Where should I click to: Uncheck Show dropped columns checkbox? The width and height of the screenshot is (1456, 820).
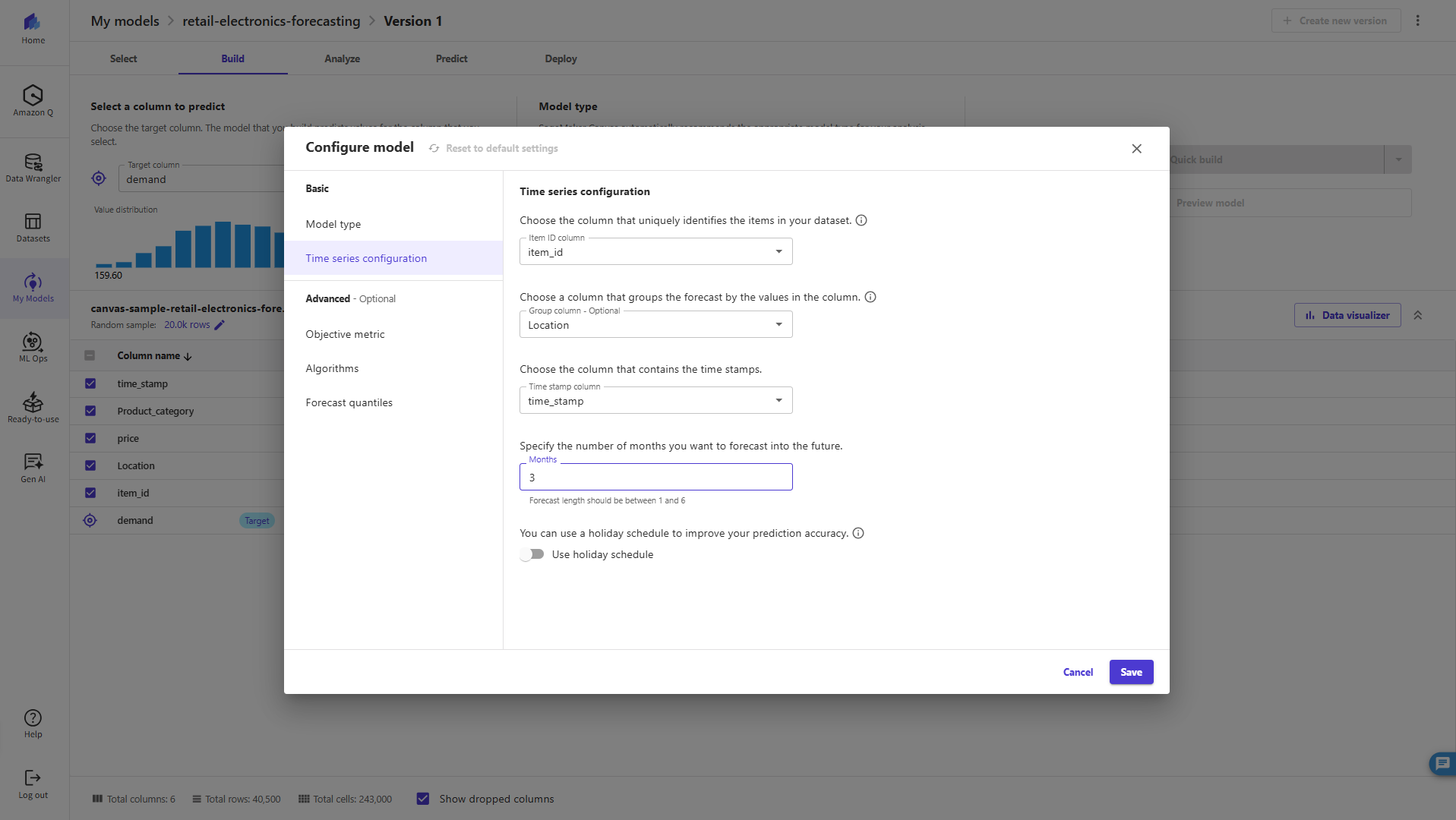point(423,799)
